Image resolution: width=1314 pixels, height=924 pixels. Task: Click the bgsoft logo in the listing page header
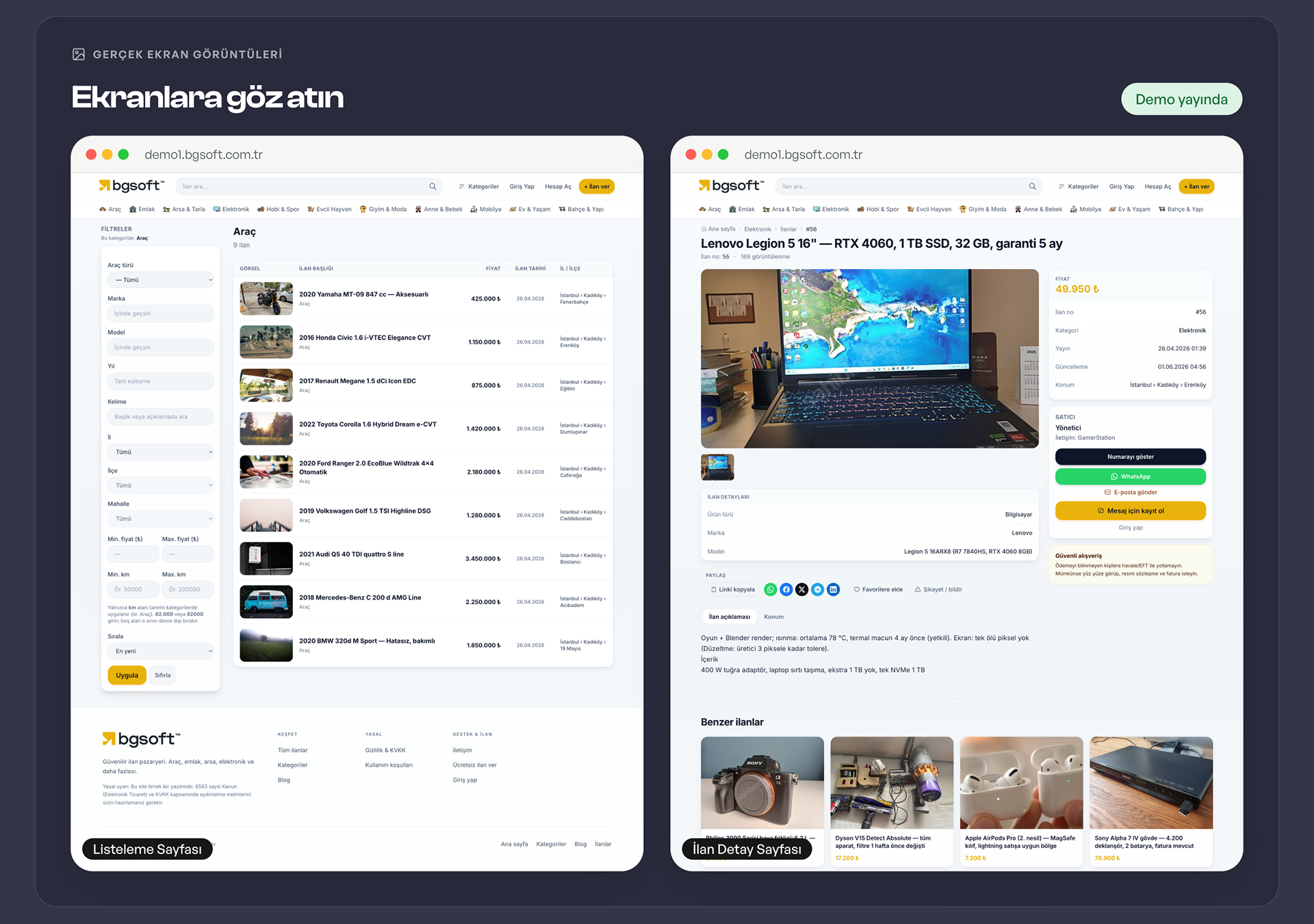131,185
